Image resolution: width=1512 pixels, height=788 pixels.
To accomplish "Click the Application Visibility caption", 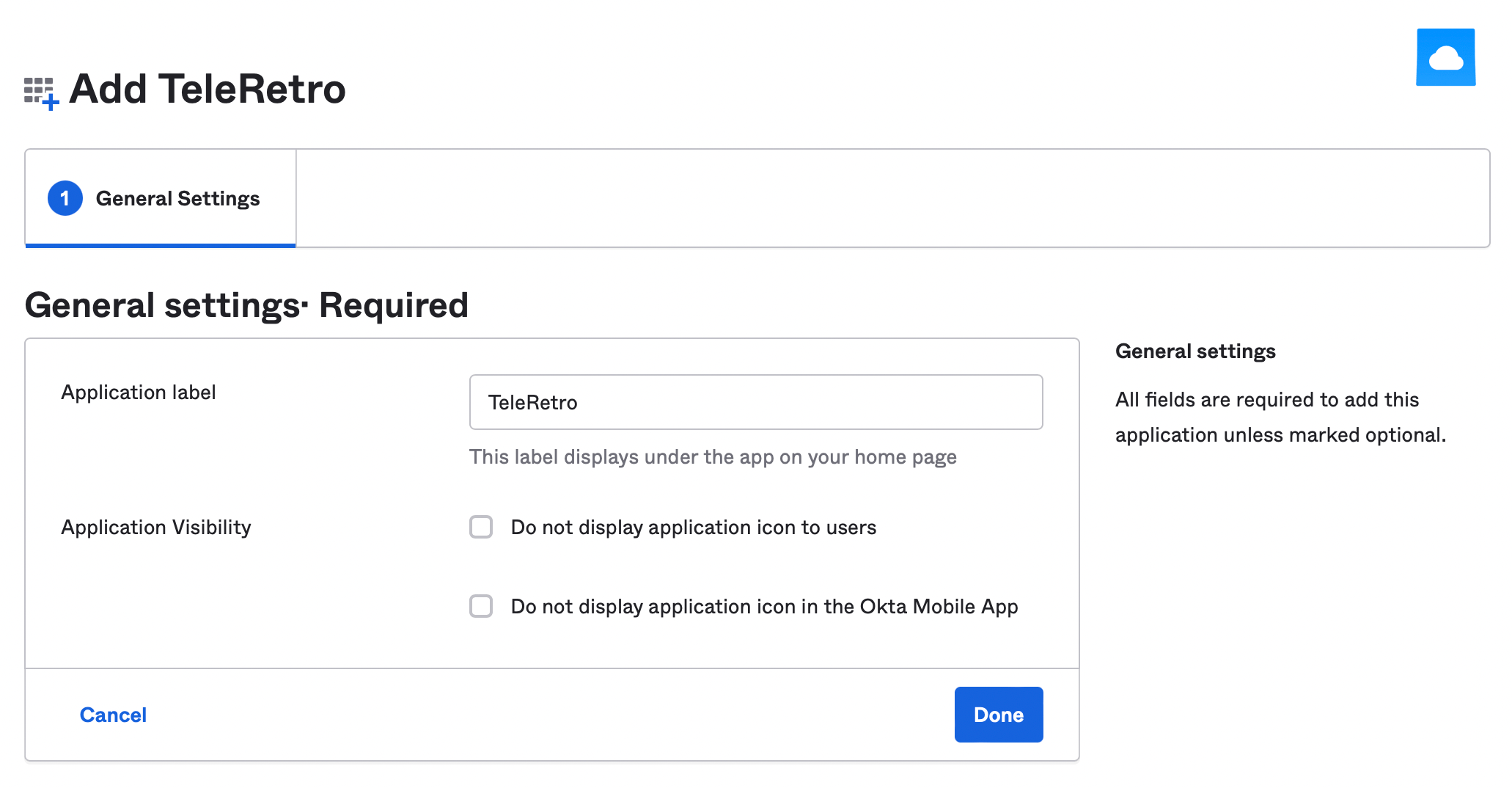I will [x=156, y=528].
